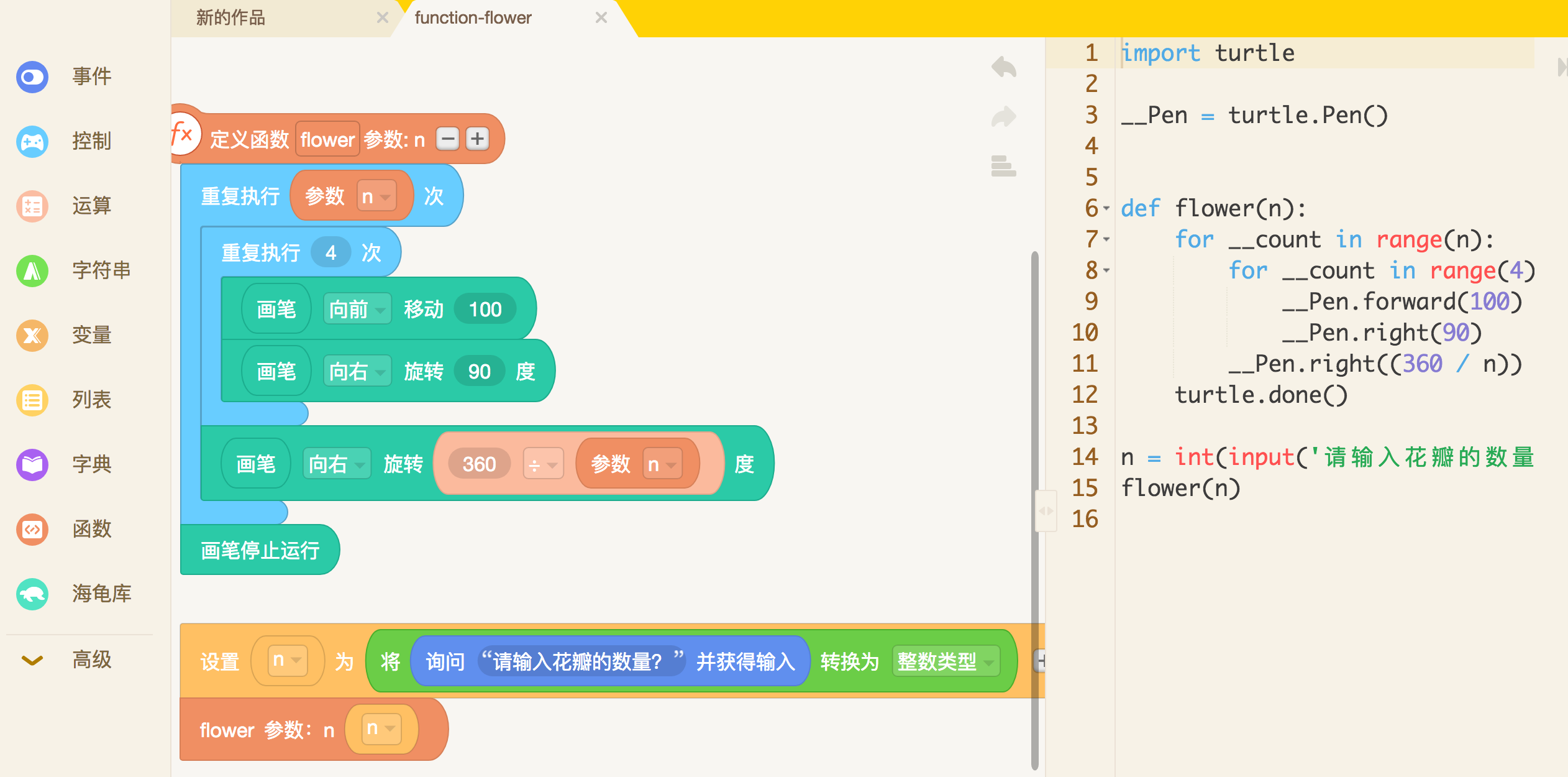Click the redo arrow icon
1568x777 pixels.
pyautogui.click(x=1003, y=117)
